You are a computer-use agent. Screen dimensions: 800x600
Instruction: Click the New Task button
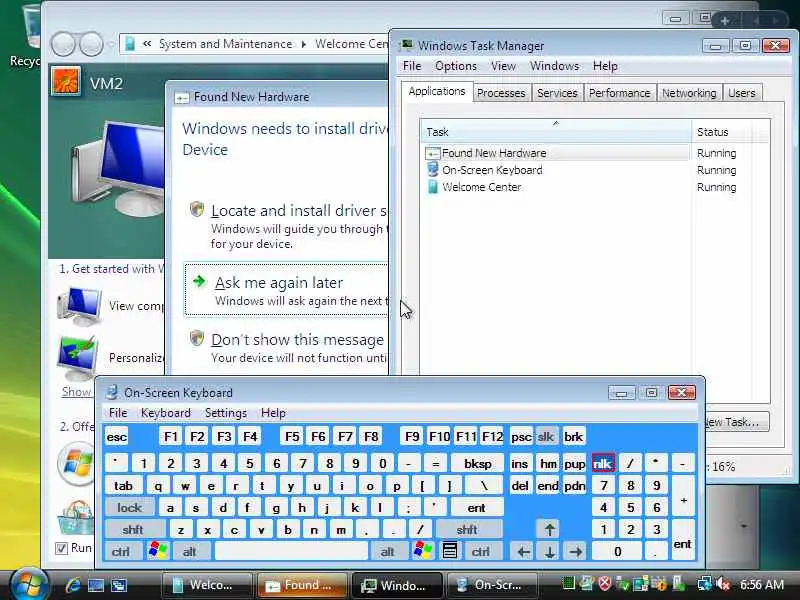coord(736,422)
